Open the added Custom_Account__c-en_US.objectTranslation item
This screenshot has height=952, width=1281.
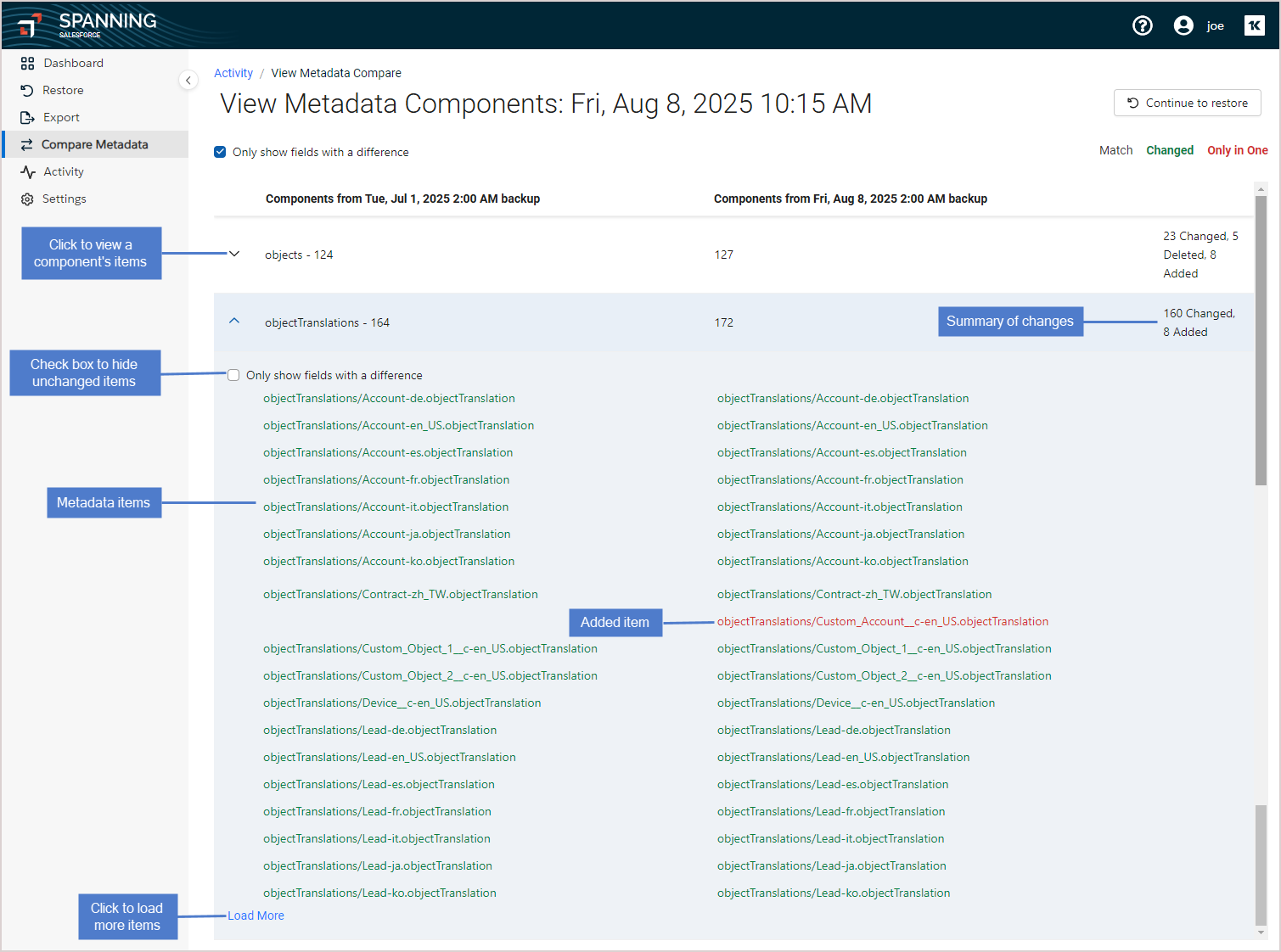coord(882,622)
